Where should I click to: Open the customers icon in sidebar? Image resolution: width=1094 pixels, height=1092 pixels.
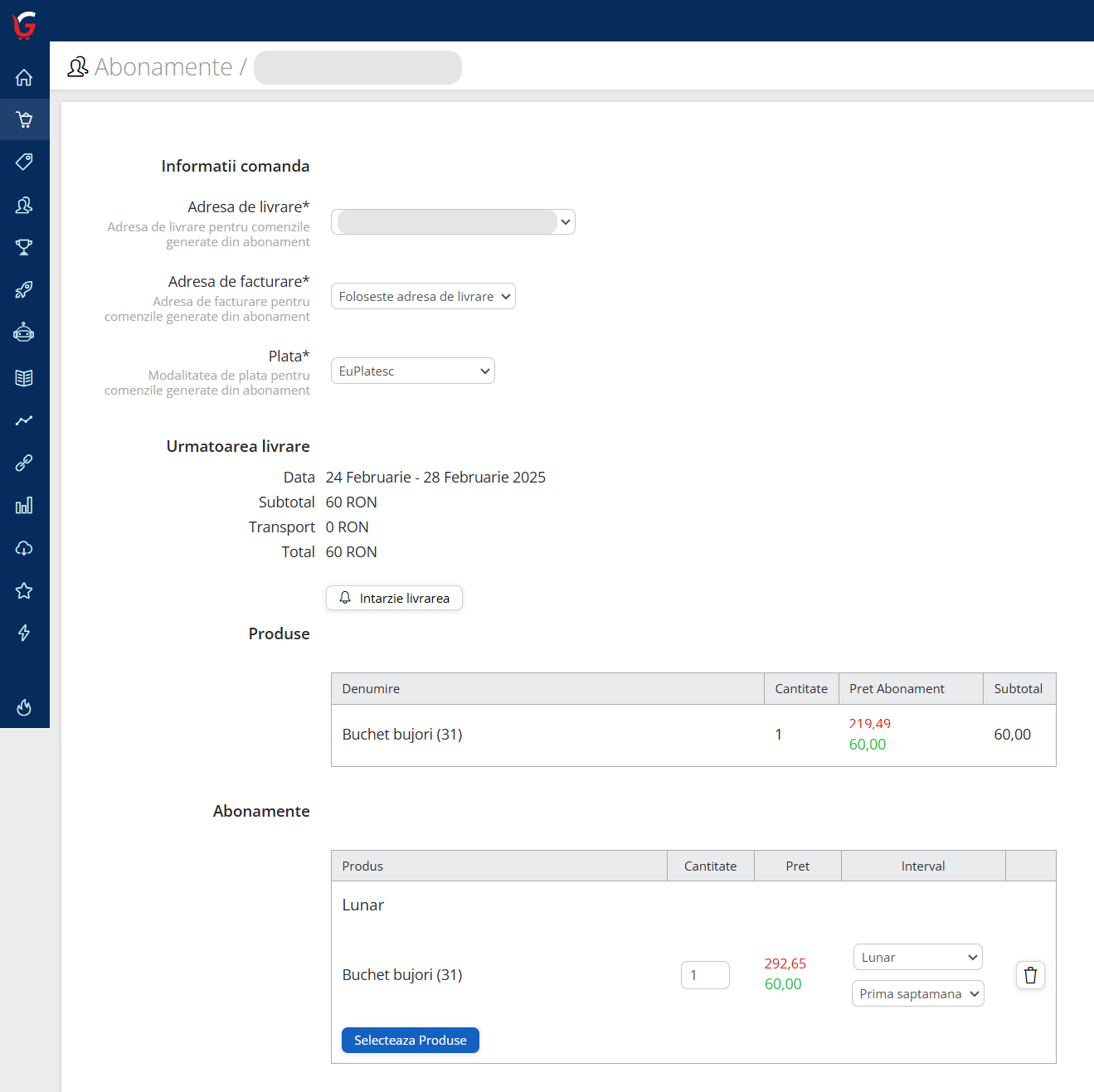[24, 205]
